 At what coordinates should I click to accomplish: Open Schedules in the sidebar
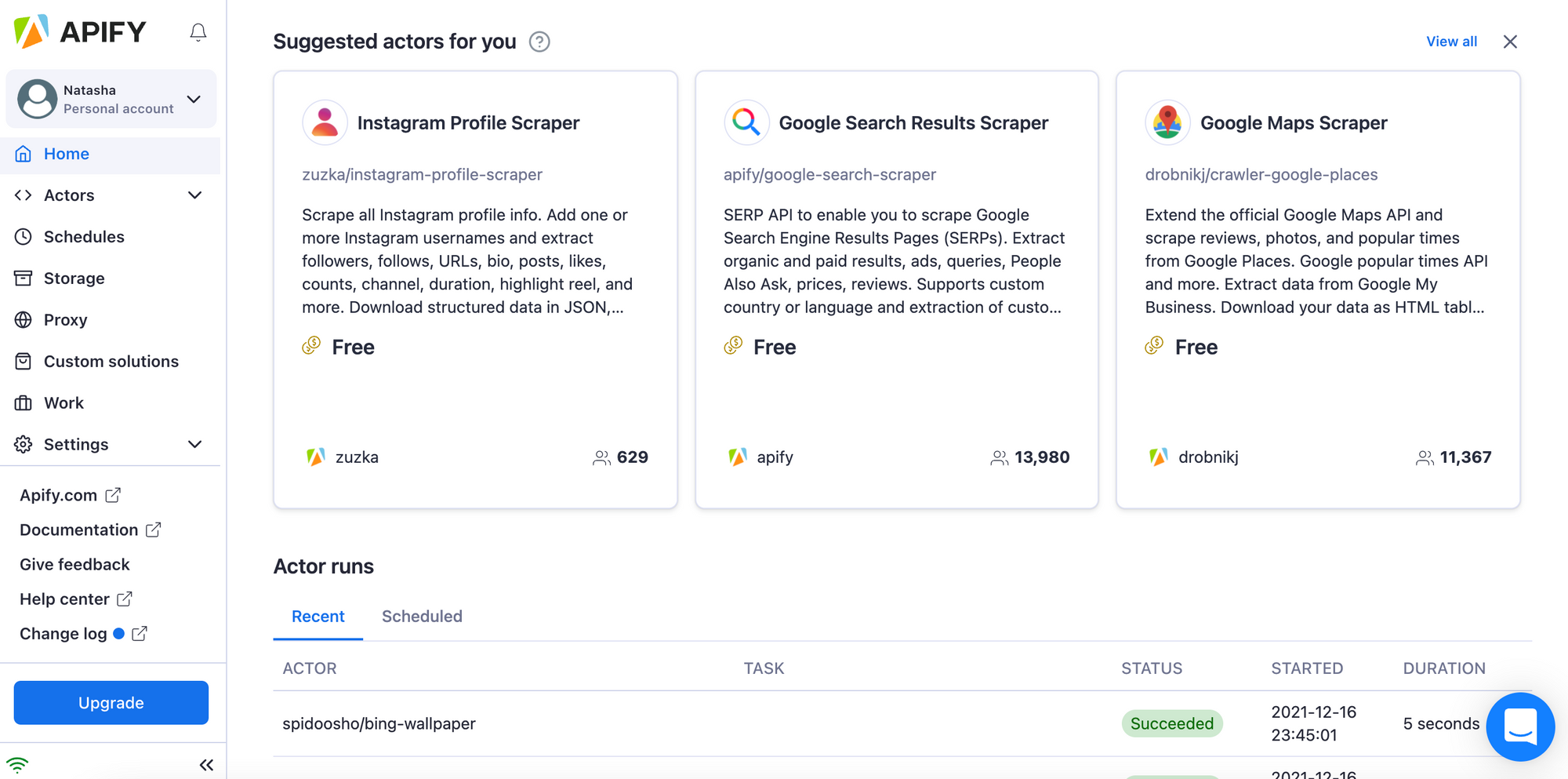coord(84,237)
